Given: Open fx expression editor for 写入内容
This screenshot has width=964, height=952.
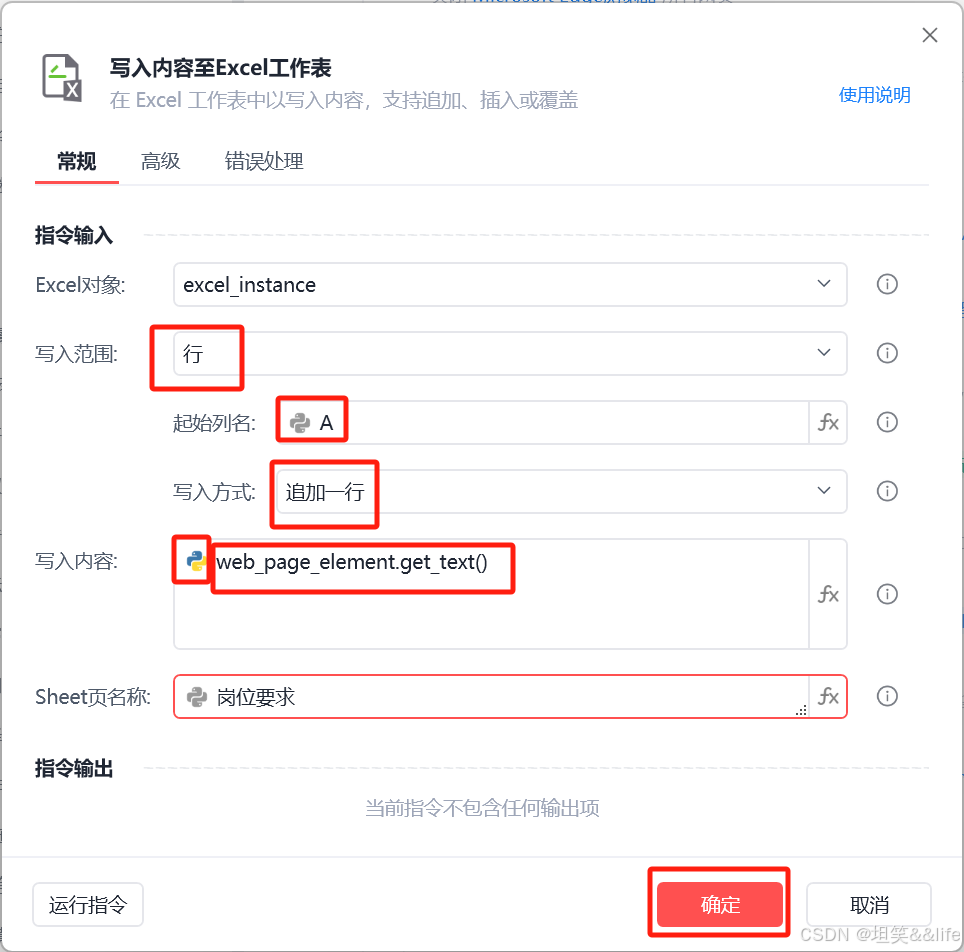Looking at the screenshot, I should 828,594.
